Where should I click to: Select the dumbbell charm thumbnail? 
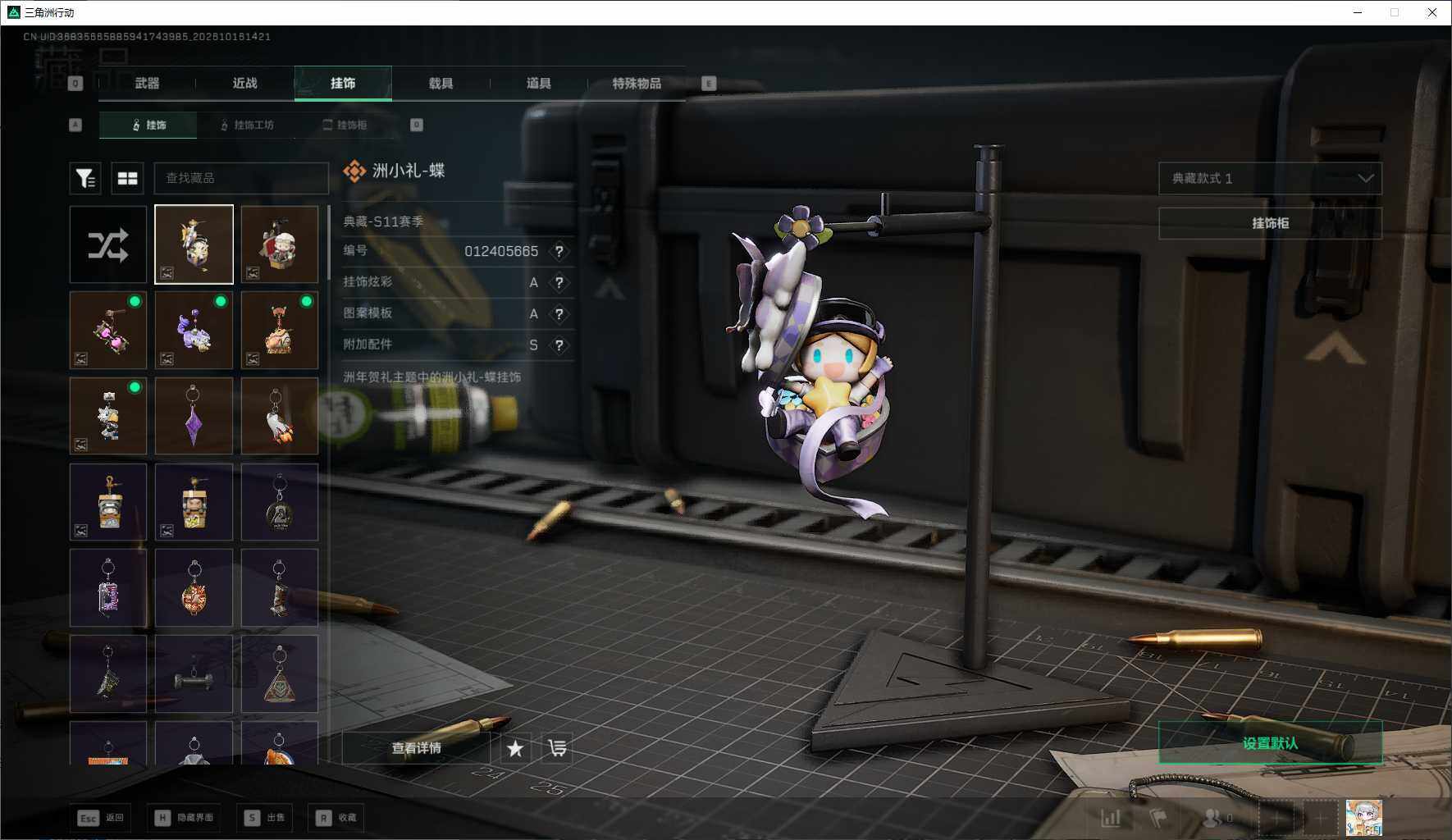194,673
